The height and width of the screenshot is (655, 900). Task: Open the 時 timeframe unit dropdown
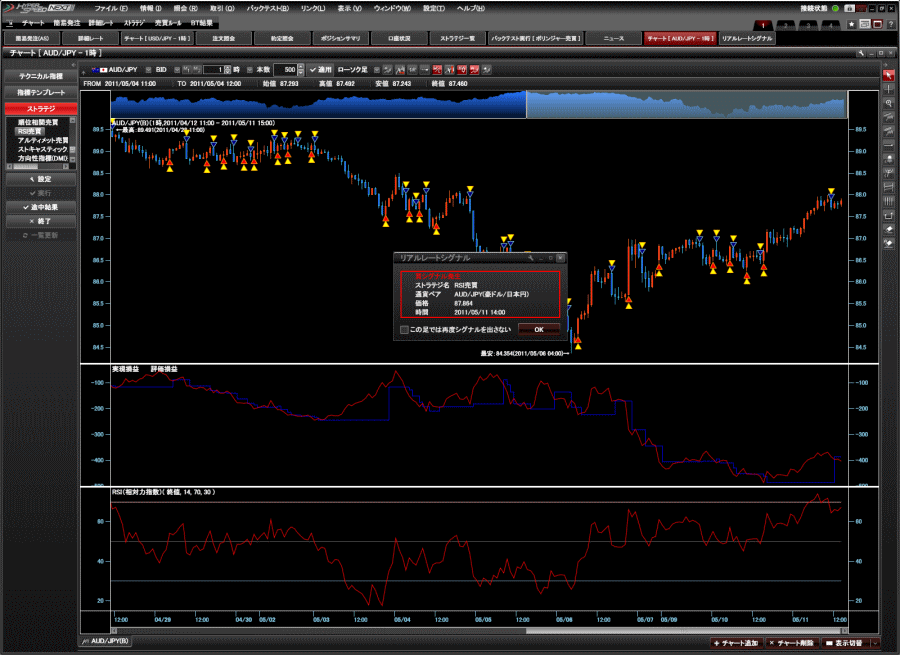click(x=250, y=69)
